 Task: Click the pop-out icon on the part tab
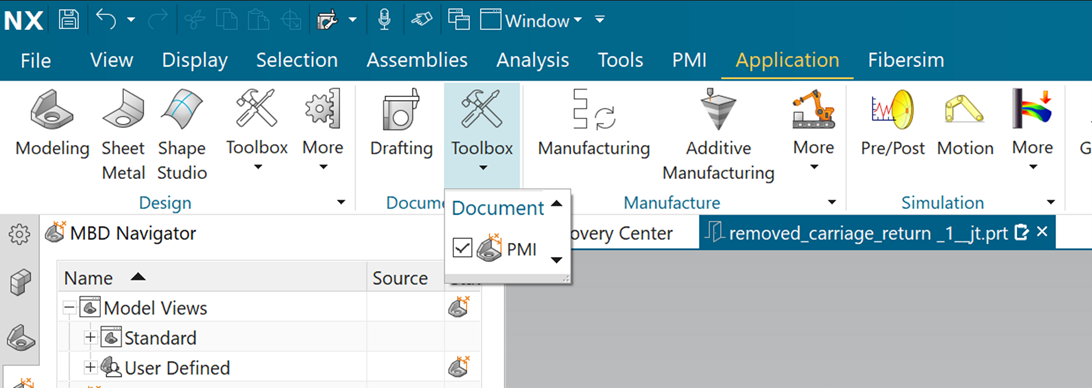(x=1022, y=233)
